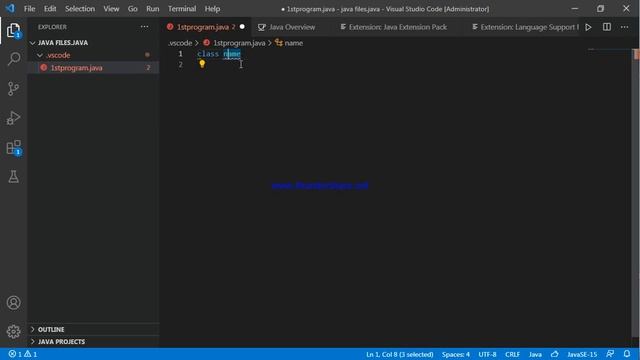
Task: Click line number 2 in gutter
Action: coord(180,64)
